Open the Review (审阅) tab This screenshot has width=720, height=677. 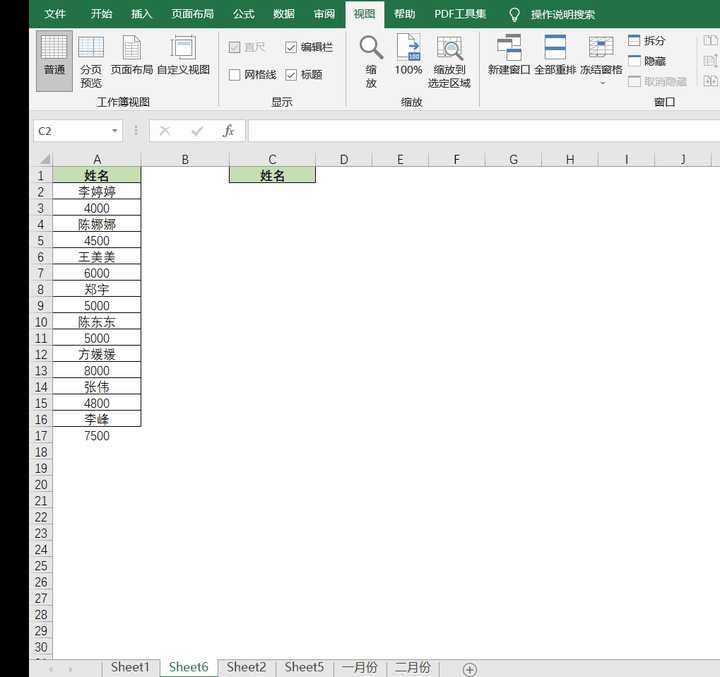click(324, 14)
